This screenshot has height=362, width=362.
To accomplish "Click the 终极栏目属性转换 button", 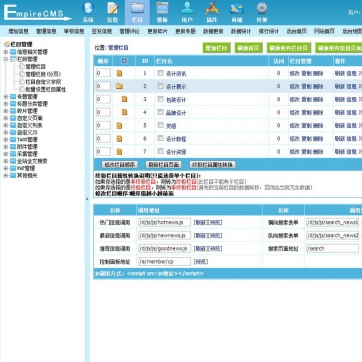I will (x=213, y=165).
